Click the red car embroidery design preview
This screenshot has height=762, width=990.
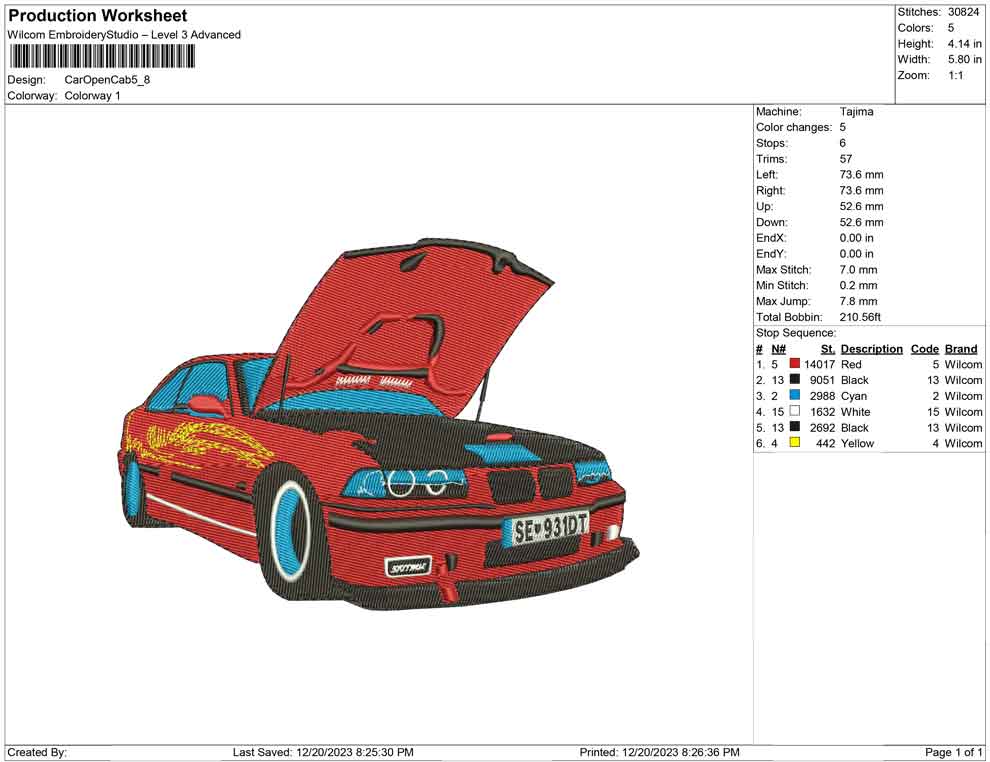coord(378,425)
